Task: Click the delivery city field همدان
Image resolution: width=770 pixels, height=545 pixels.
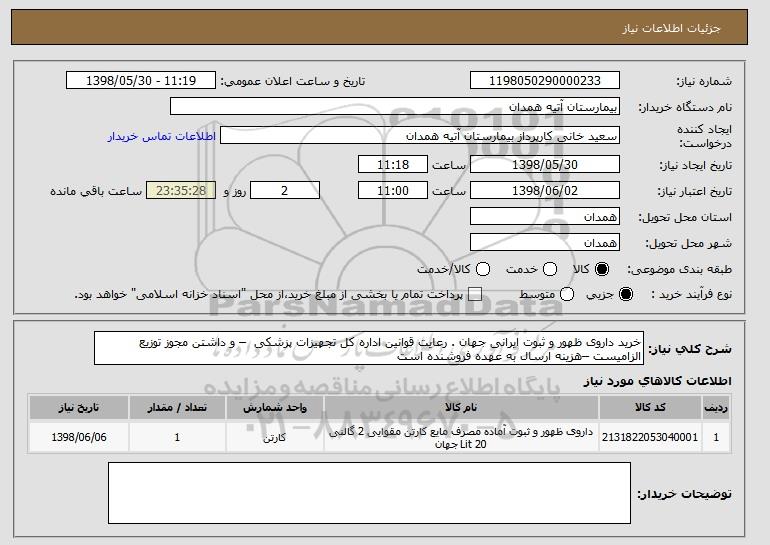Action: point(545,243)
